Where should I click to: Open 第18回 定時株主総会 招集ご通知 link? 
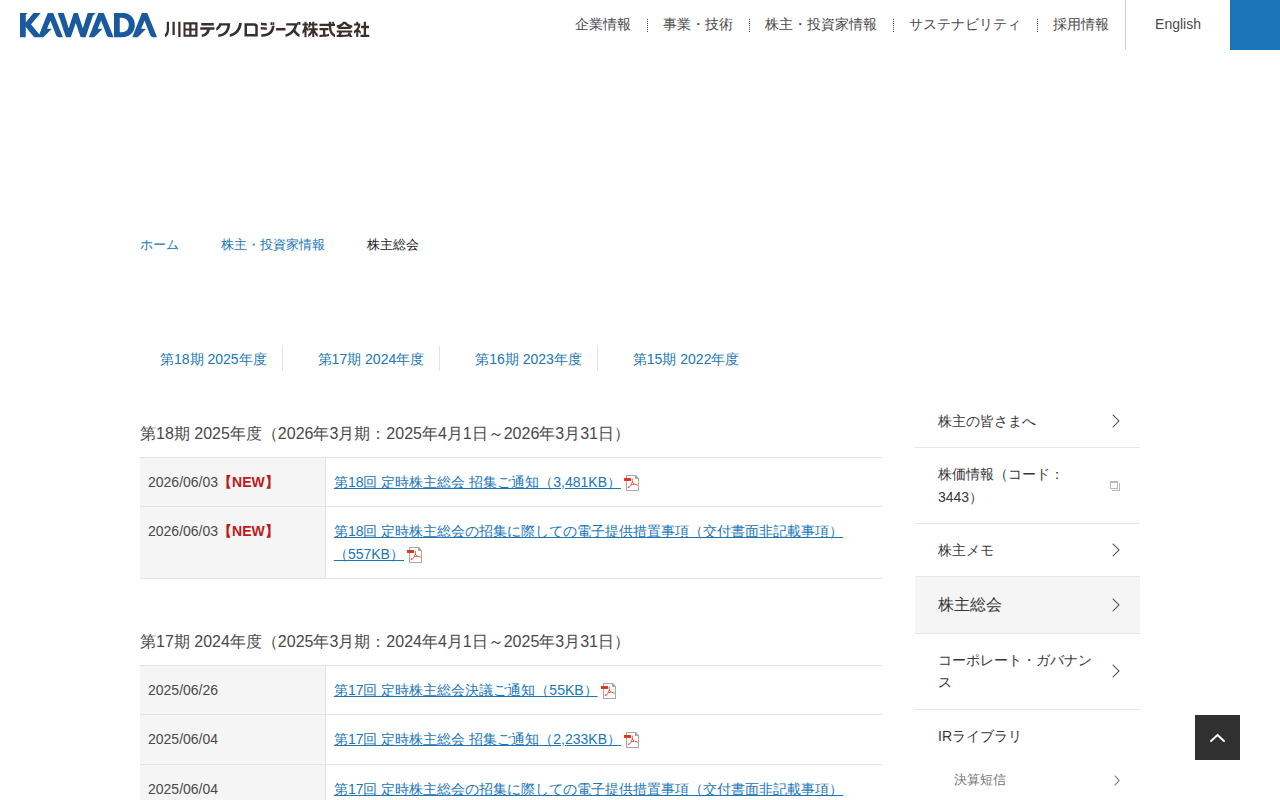(x=477, y=482)
